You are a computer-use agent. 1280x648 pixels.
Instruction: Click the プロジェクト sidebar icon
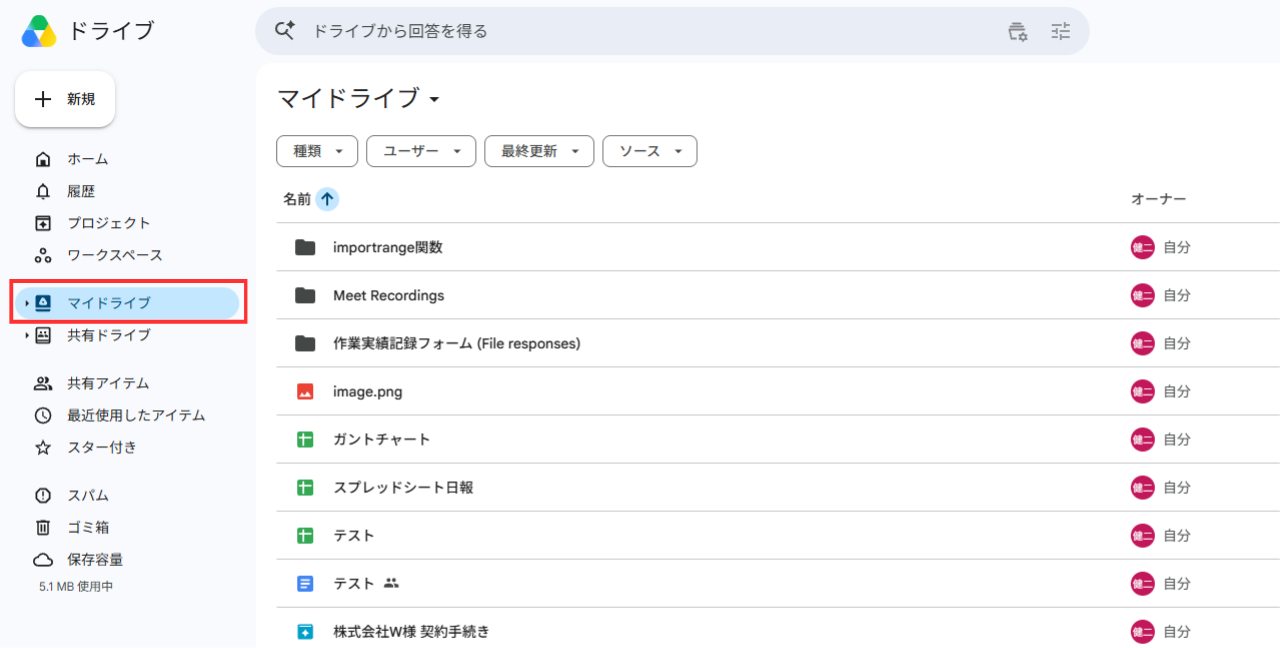click(x=43, y=223)
